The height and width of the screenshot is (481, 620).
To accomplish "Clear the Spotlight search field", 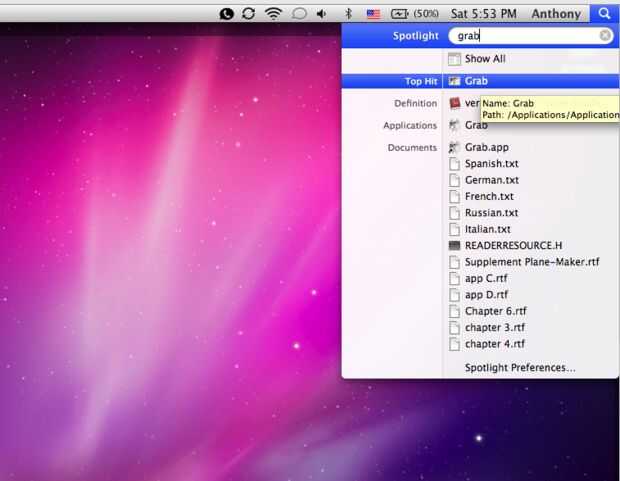I will click(605, 36).
